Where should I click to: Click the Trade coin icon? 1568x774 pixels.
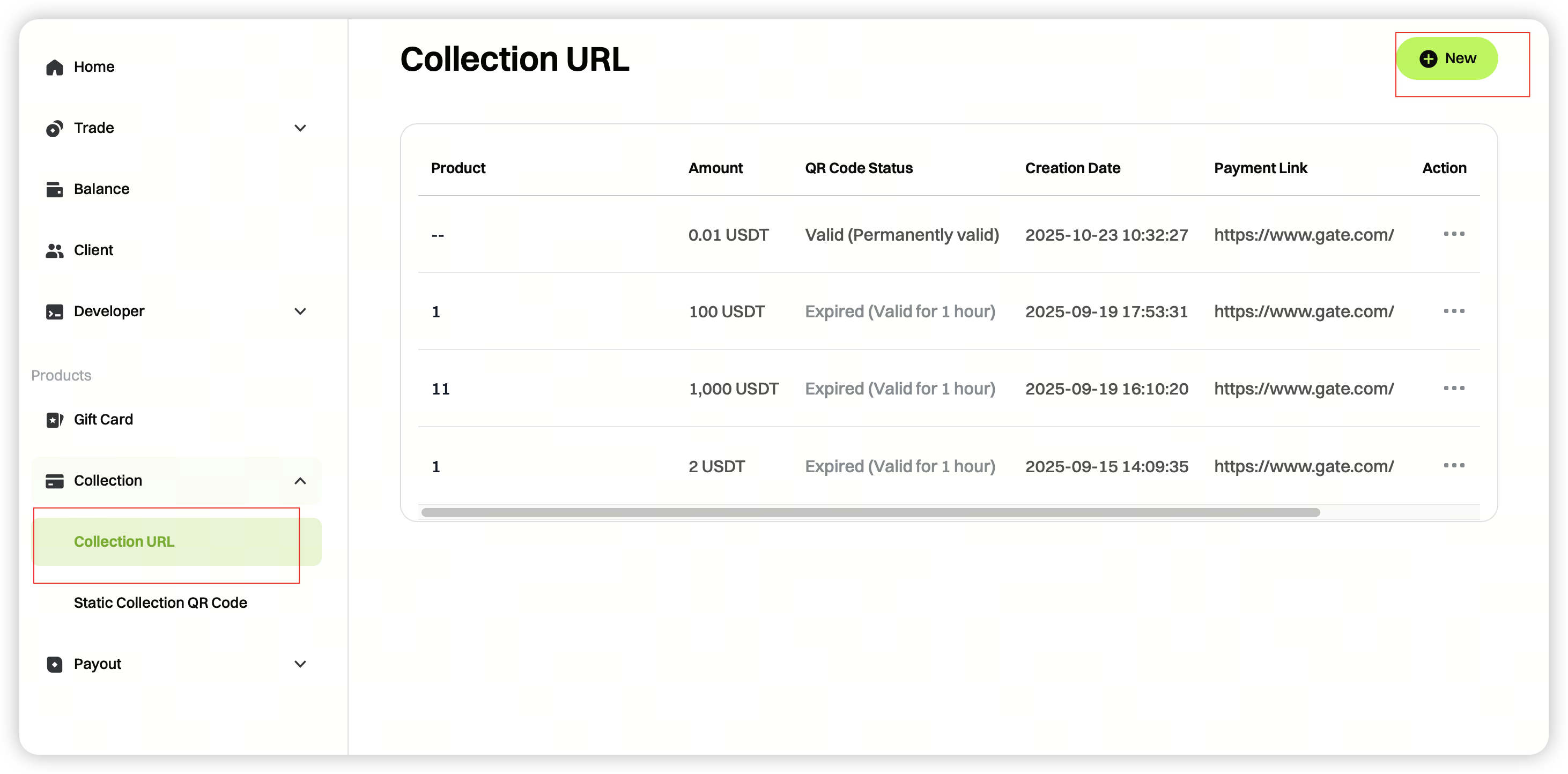55,129
